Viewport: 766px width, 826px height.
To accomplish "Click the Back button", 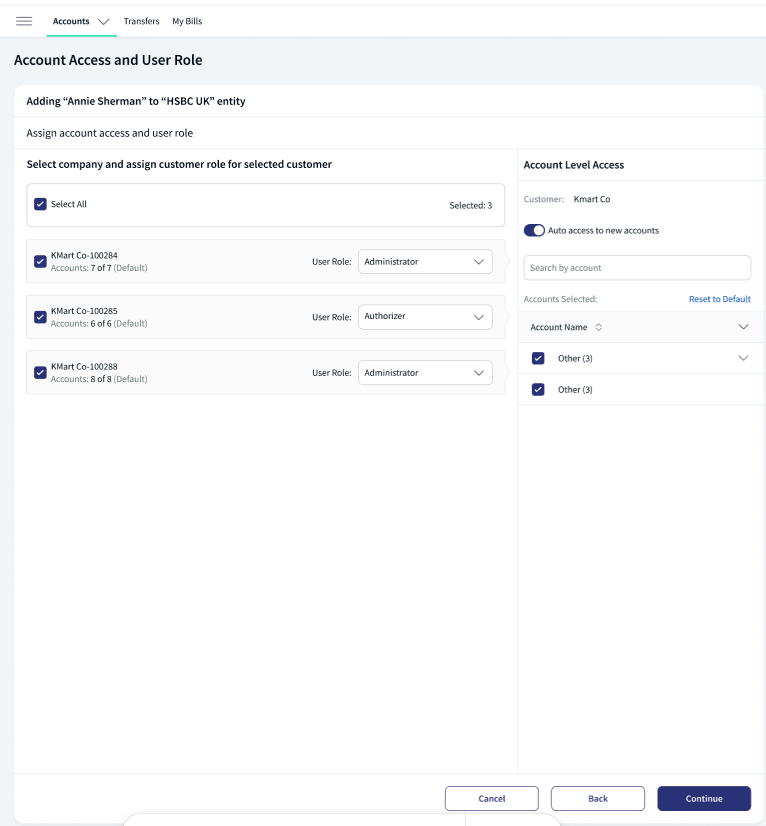I will pyautogui.click(x=597, y=799).
